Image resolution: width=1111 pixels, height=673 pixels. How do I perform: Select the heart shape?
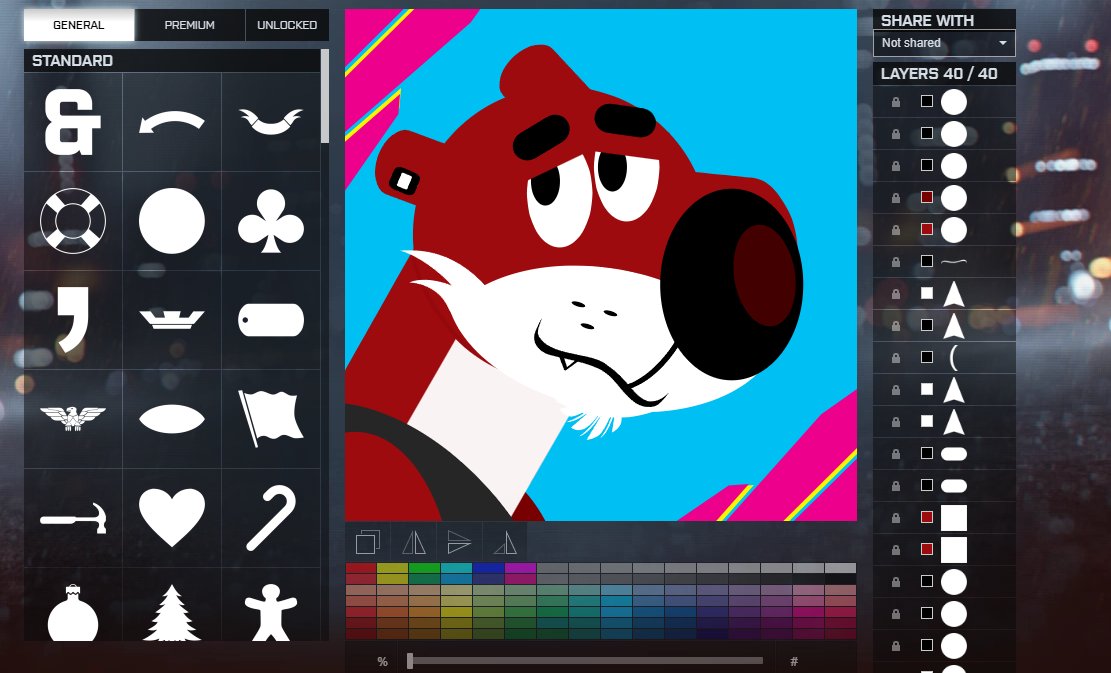click(x=171, y=517)
